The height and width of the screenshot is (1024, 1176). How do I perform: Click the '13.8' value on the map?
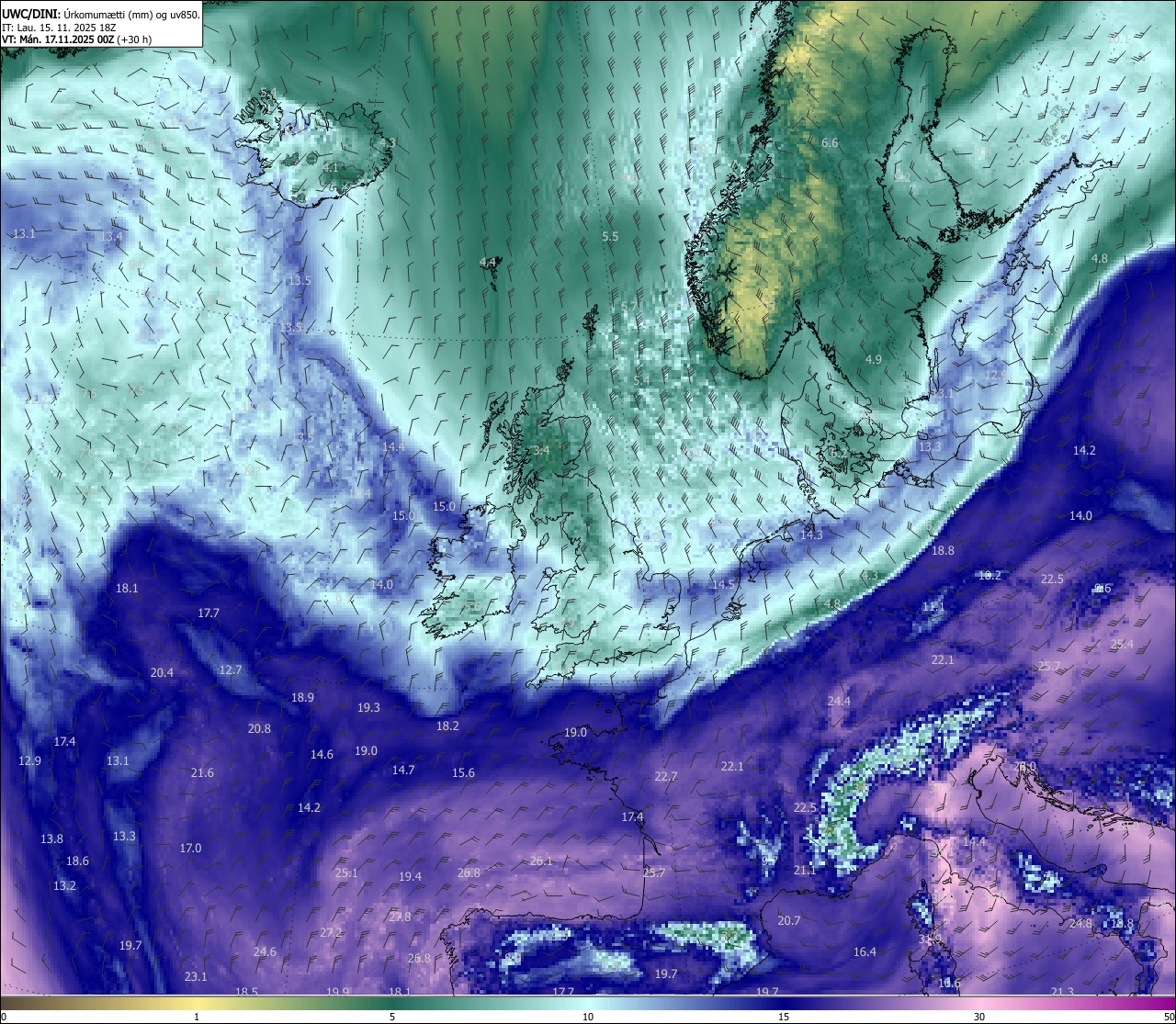(x=51, y=838)
